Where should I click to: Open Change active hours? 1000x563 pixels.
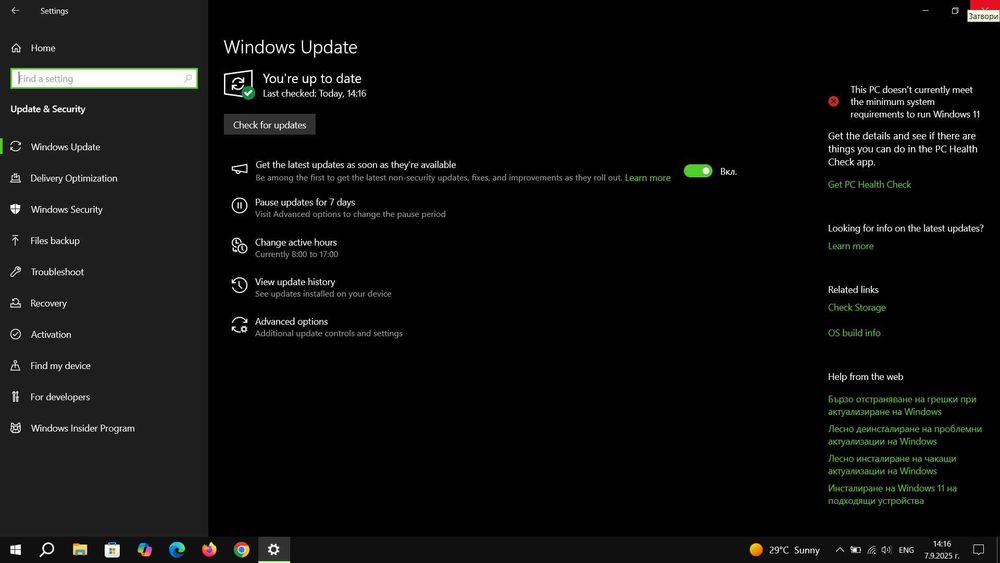click(x=296, y=242)
